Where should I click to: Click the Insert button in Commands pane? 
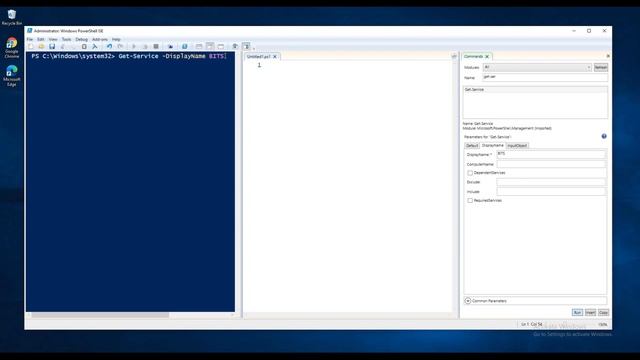pyautogui.click(x=590, y=313)
